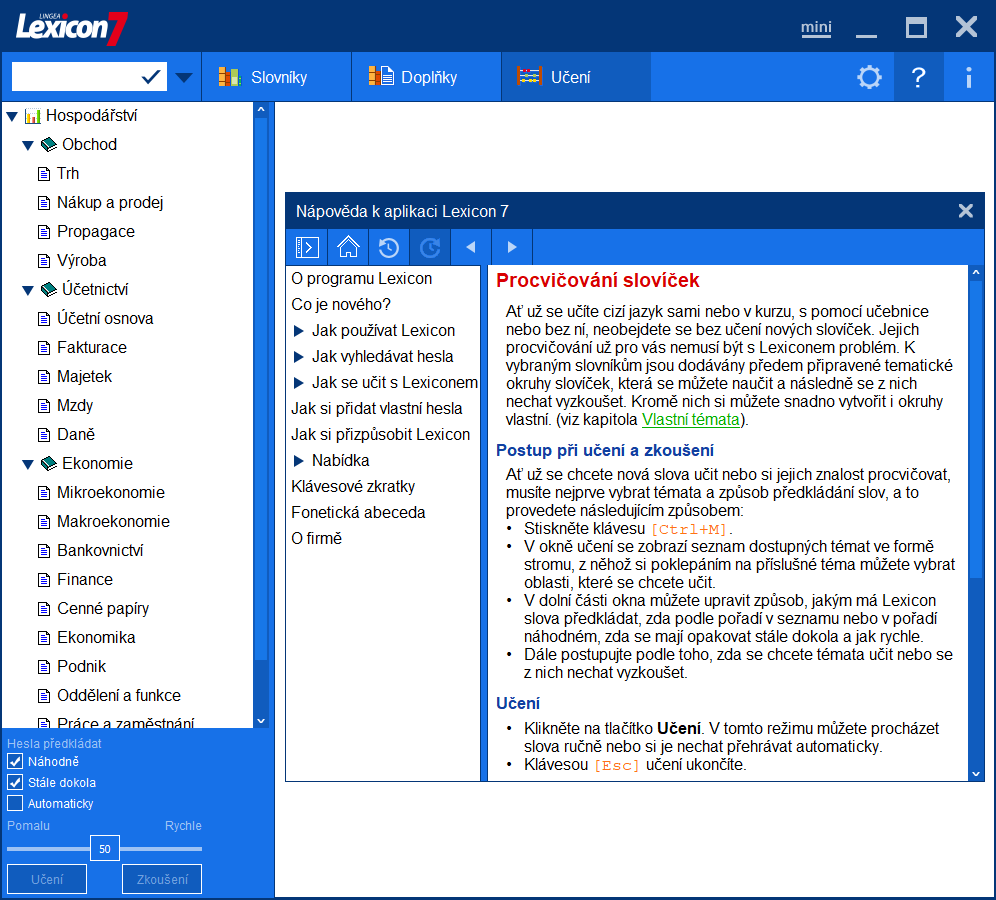Select the Propagace topic

click(96, 232)
